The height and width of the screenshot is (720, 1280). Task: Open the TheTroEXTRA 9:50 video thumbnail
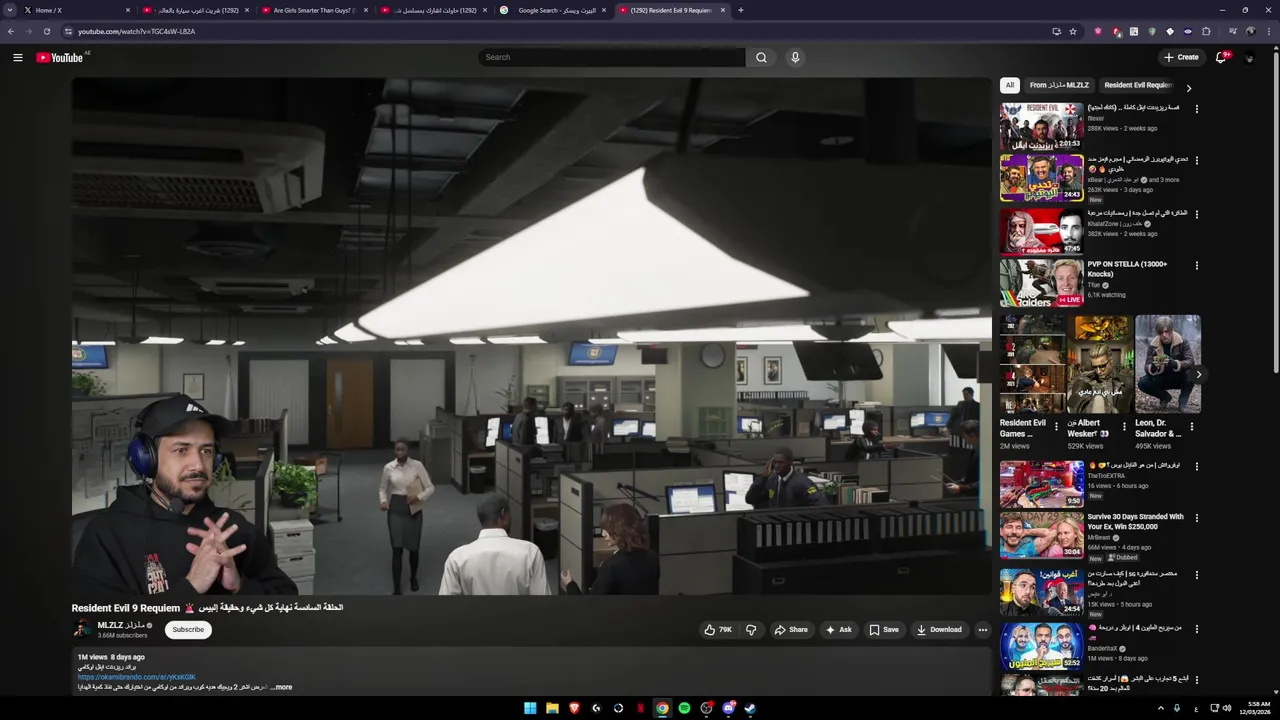point(1041,484)
